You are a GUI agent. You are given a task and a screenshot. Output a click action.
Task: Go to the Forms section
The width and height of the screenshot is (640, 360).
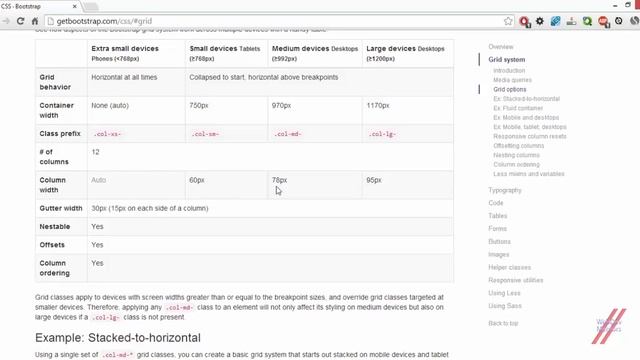[497, 229]
